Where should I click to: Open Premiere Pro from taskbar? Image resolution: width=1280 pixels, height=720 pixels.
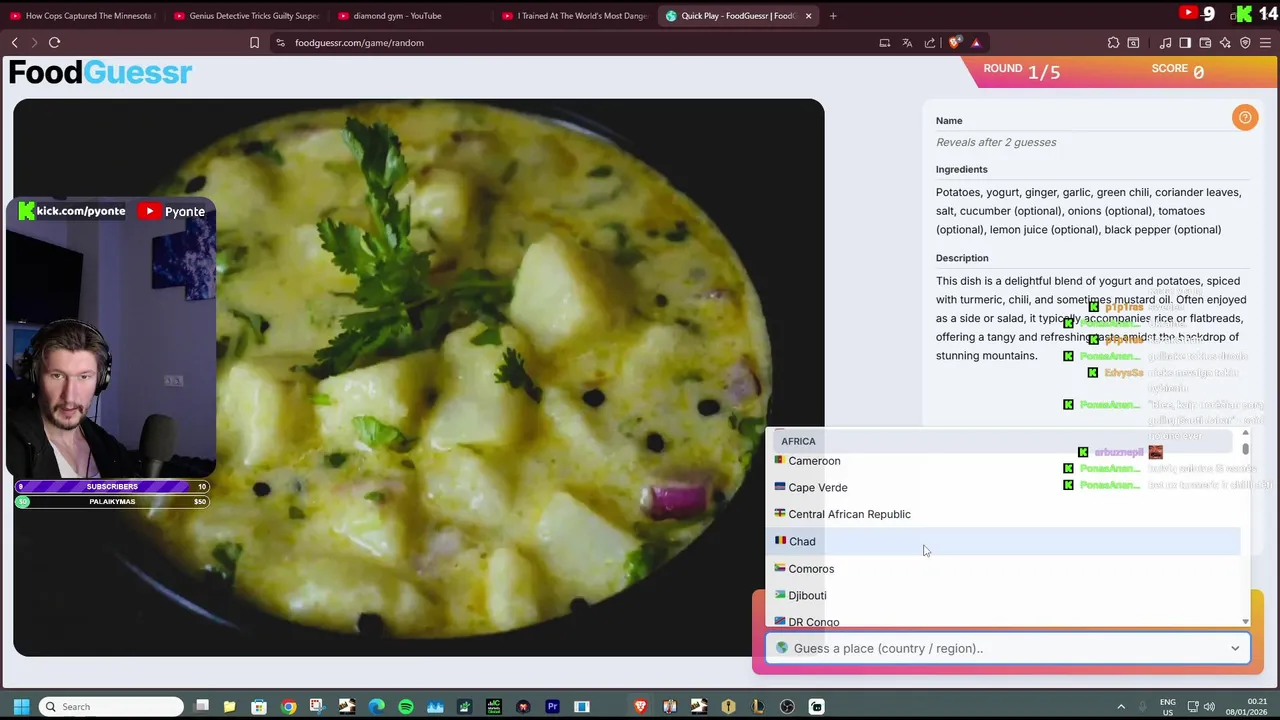pyautogui.click(x=552, y=707)
